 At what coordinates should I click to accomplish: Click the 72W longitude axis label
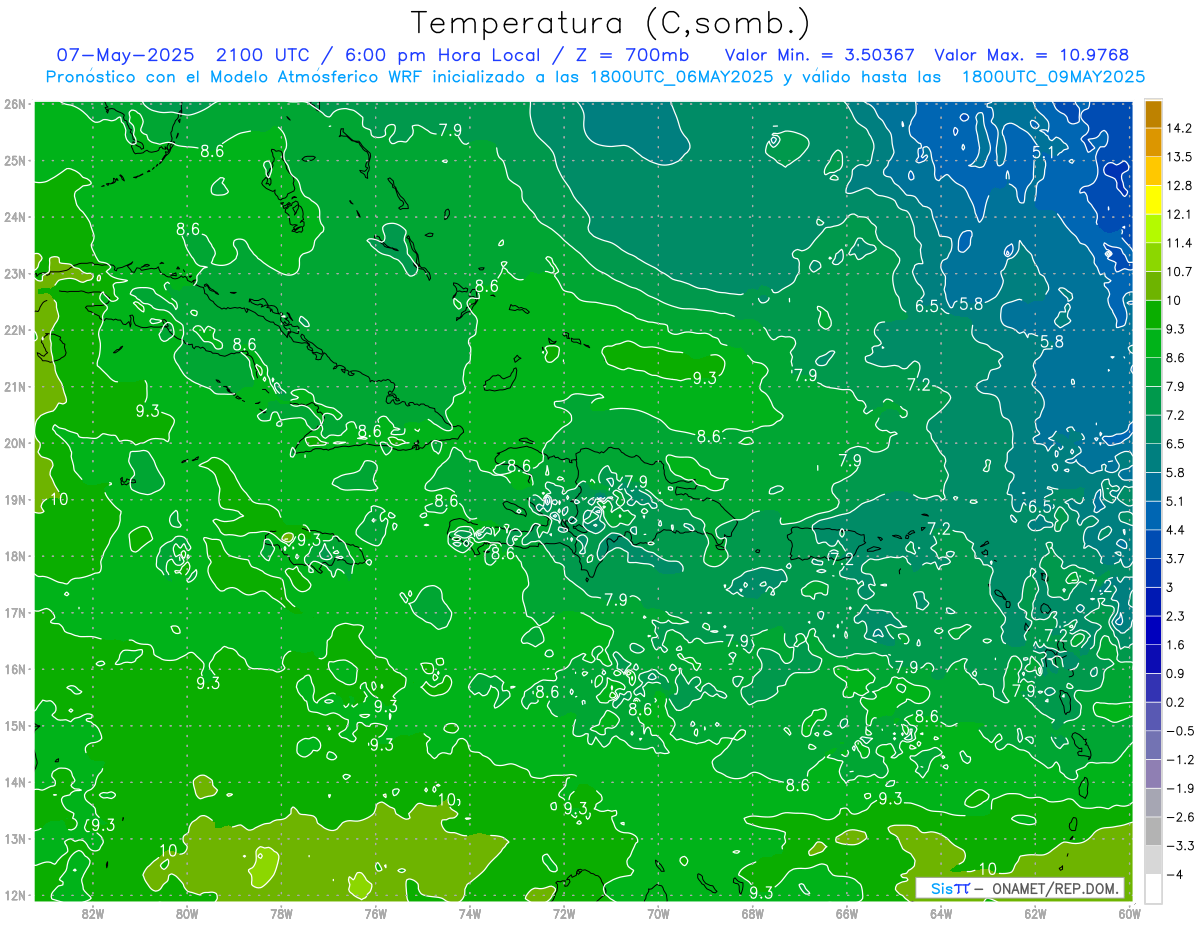point(564,912)
